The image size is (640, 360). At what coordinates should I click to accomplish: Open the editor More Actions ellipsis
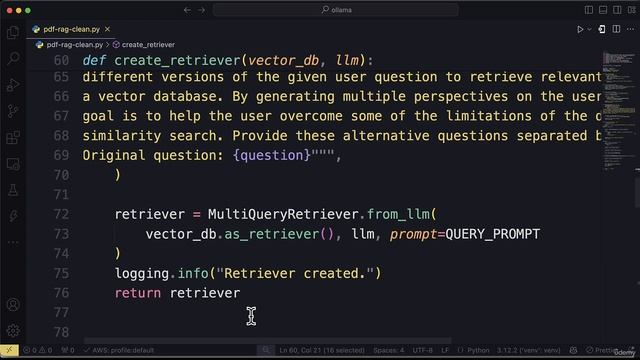[631, 29]
